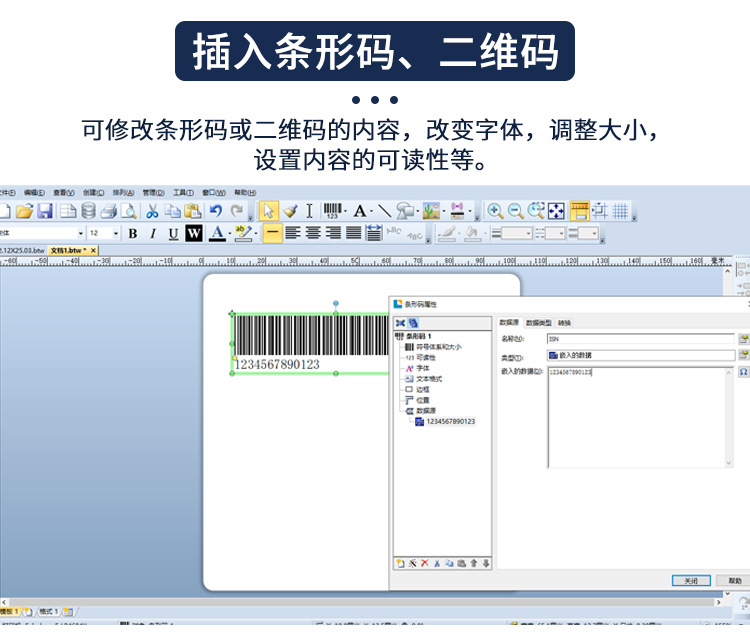
Task: Pick the format painter brush tool
Action: point(289,211)
